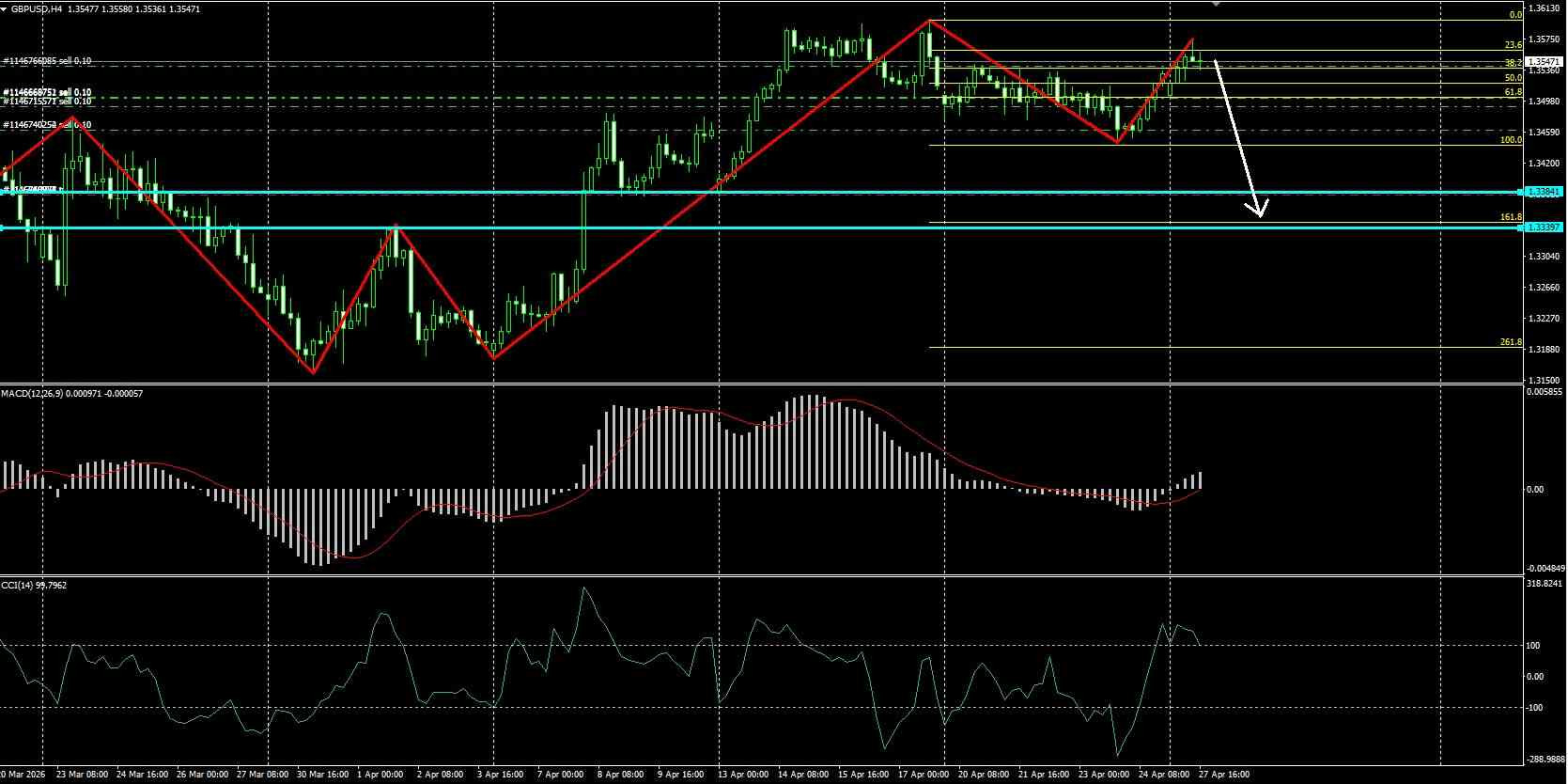Select the Fibonacci 161.8 level label

click(x=1511, y=217)
